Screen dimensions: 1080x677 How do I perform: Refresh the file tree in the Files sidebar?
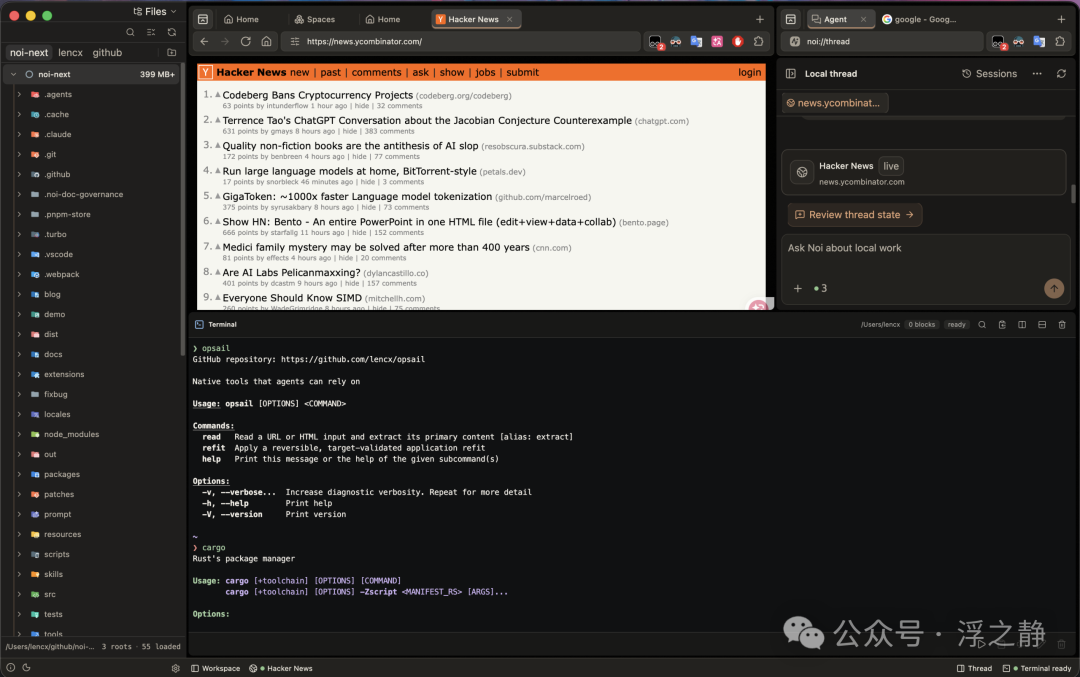point(172,32)
